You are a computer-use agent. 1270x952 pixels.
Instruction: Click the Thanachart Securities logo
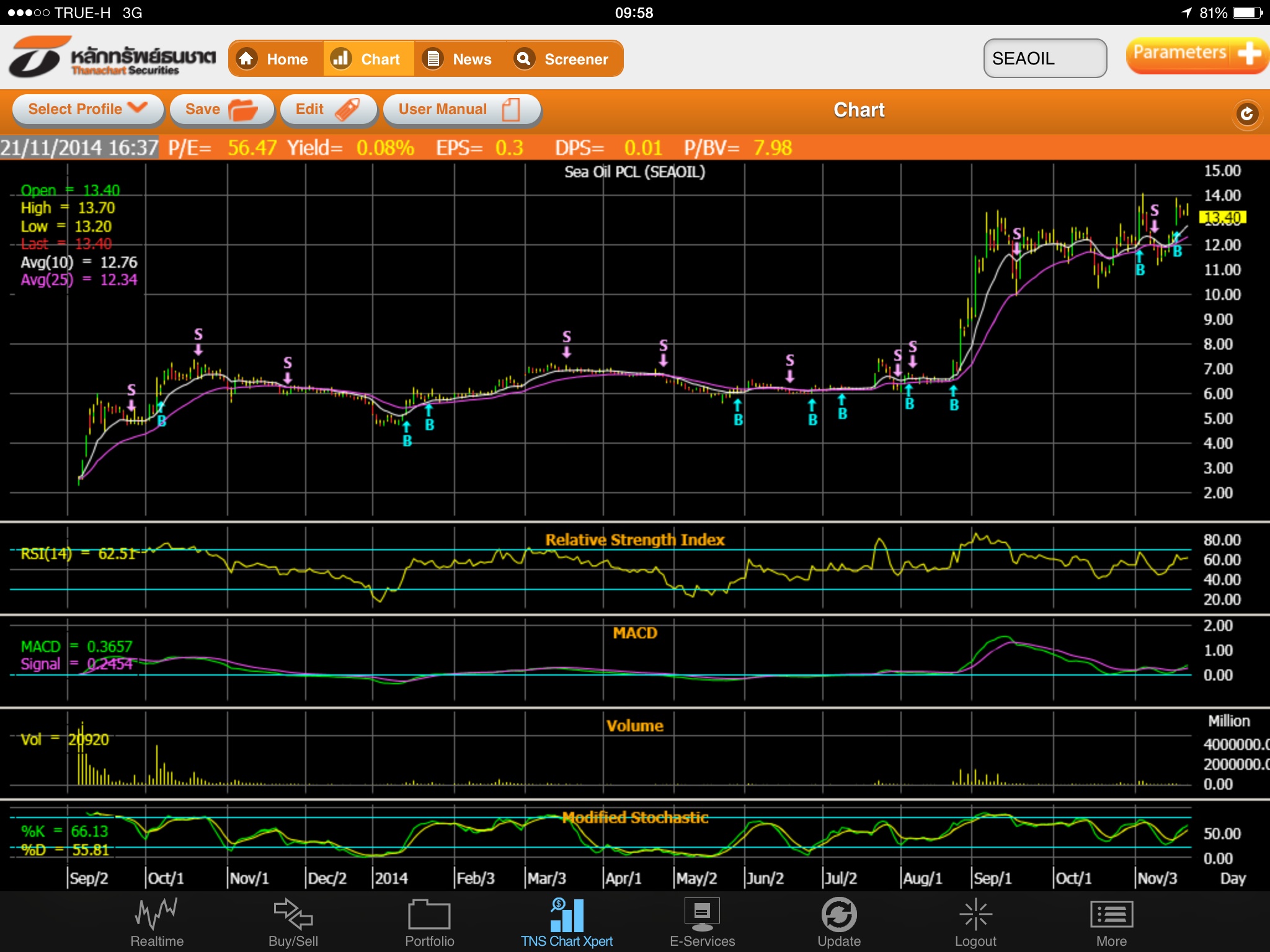click(x=112, y=57)
